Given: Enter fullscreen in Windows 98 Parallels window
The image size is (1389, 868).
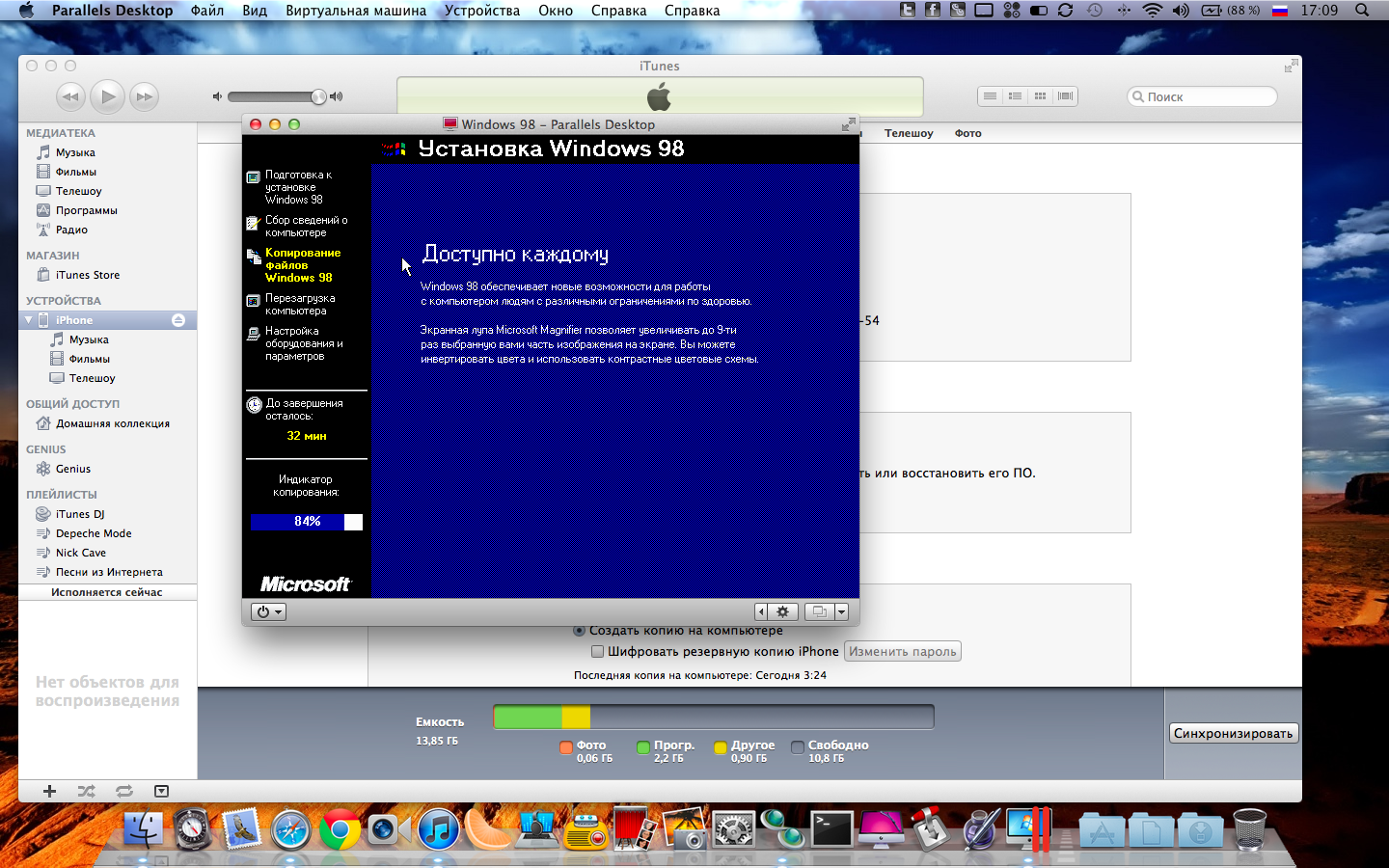Looking at the screenshot, I should (x=848, y=124).
